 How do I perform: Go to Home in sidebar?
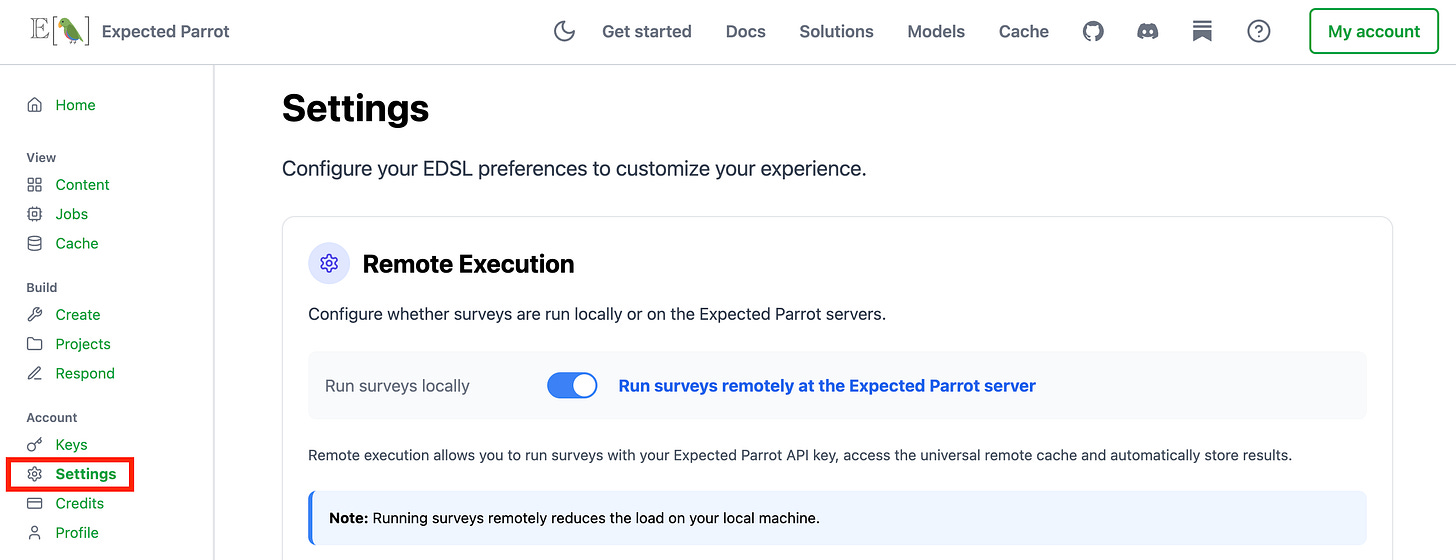(76, 105)
